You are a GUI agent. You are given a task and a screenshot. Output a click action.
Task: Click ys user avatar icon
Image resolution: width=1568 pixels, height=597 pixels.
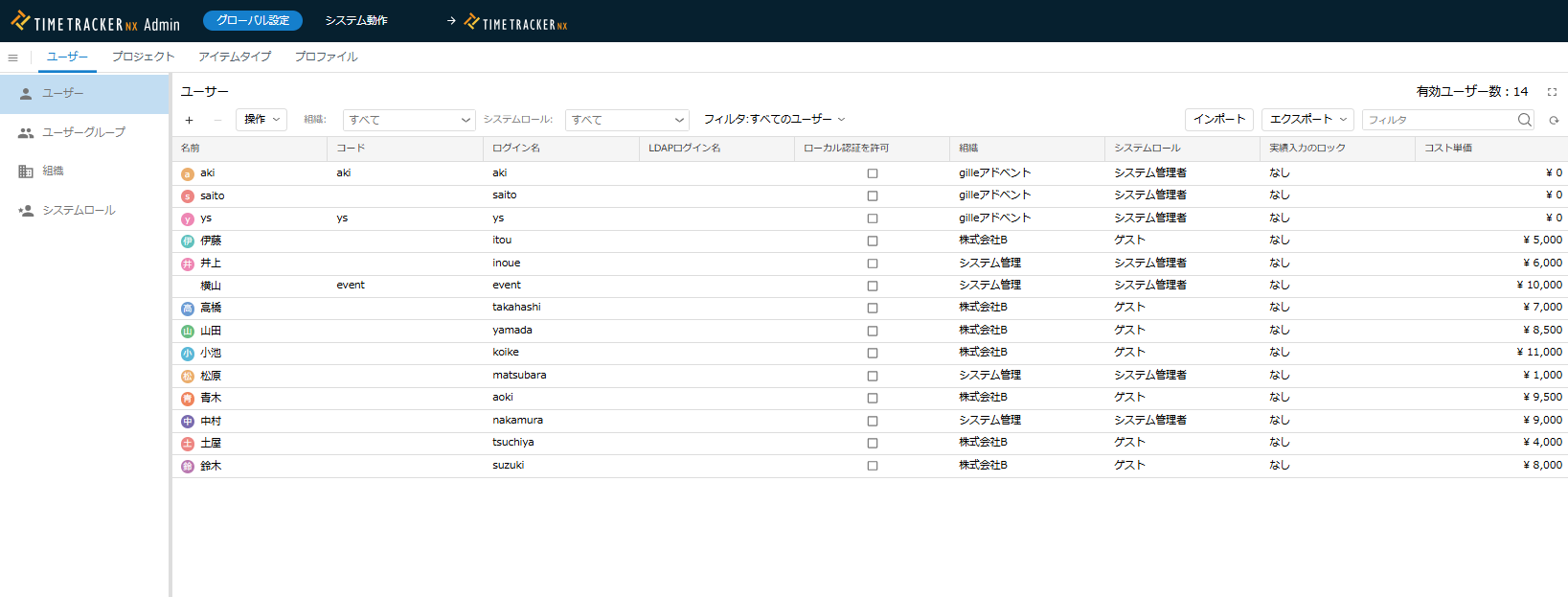click(188, 218)
